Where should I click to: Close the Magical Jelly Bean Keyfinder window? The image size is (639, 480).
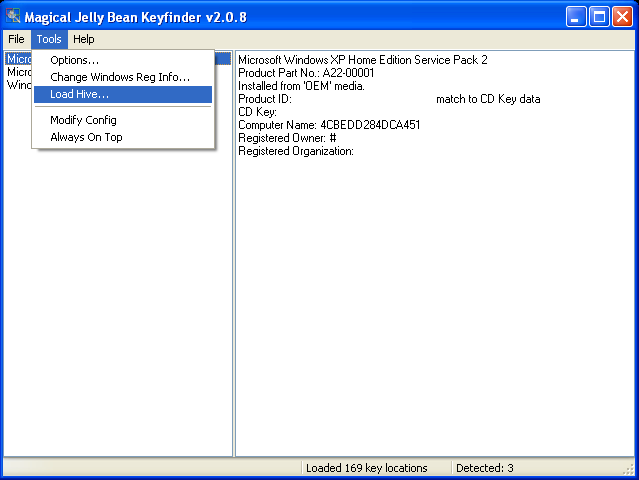coord(622,16)
